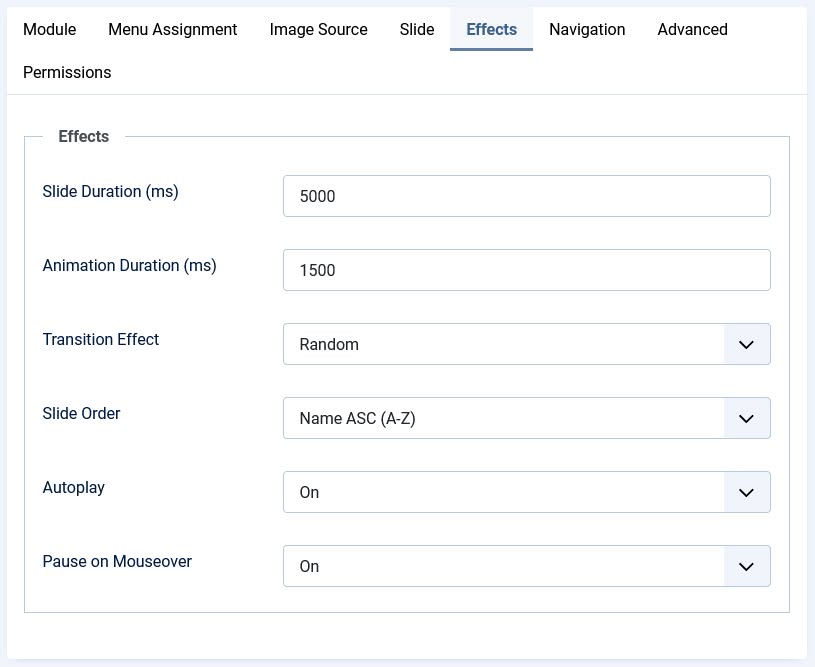Click the chevron arrow beside Name ASC

tap(746, 418)
